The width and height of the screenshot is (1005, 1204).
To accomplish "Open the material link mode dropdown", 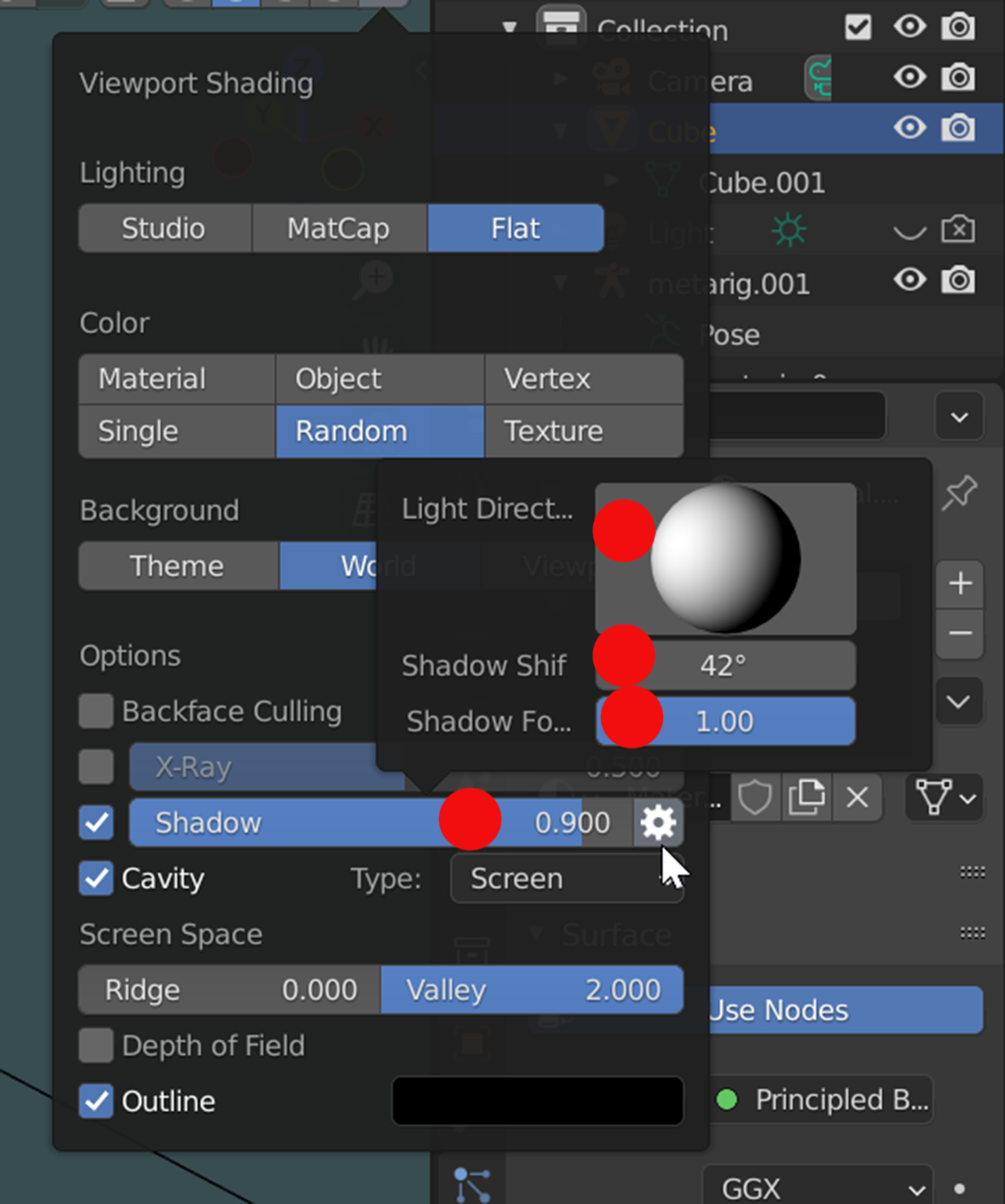I will click(x=943, y=798).
